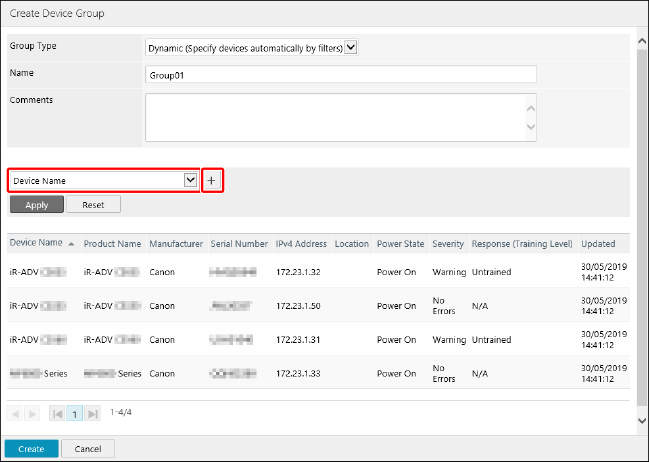
Task: Click the next page arrow
Action: [x=30, y=413]
